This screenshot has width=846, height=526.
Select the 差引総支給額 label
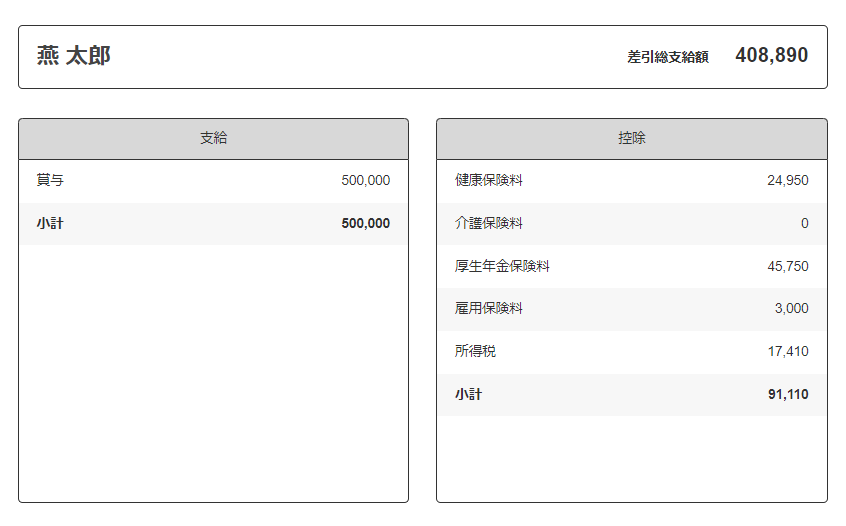pyautogui.click(x=668, y=57)
